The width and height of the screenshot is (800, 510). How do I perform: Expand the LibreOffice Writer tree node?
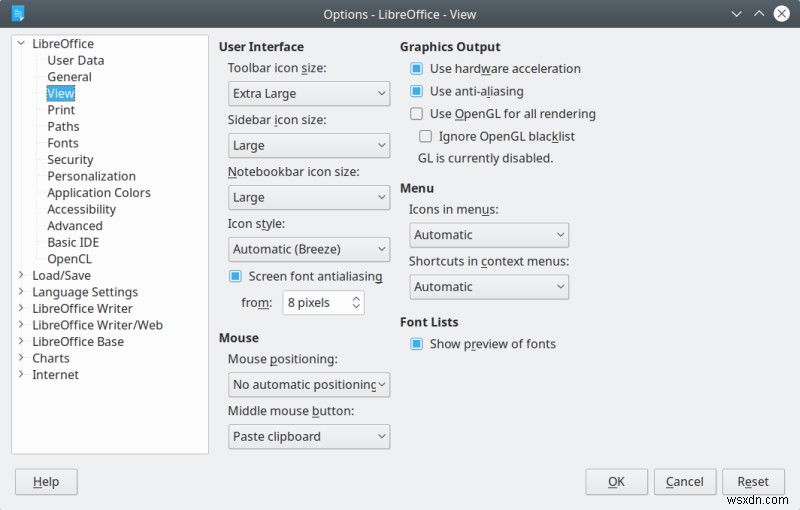21,308
